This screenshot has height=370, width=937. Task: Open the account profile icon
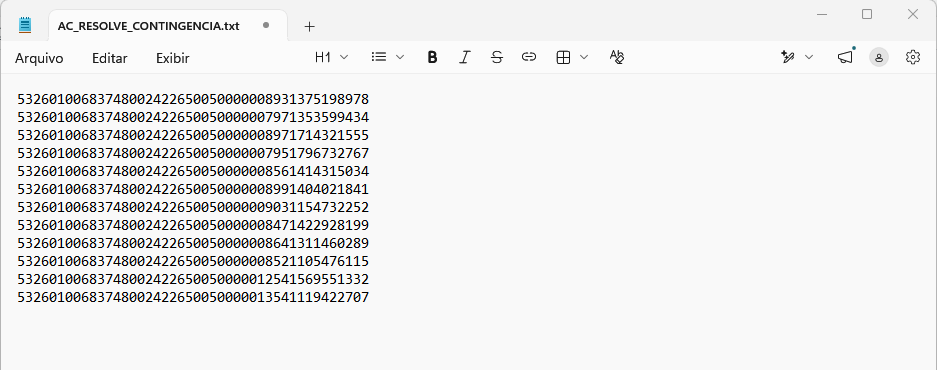(x=879, y=57)
